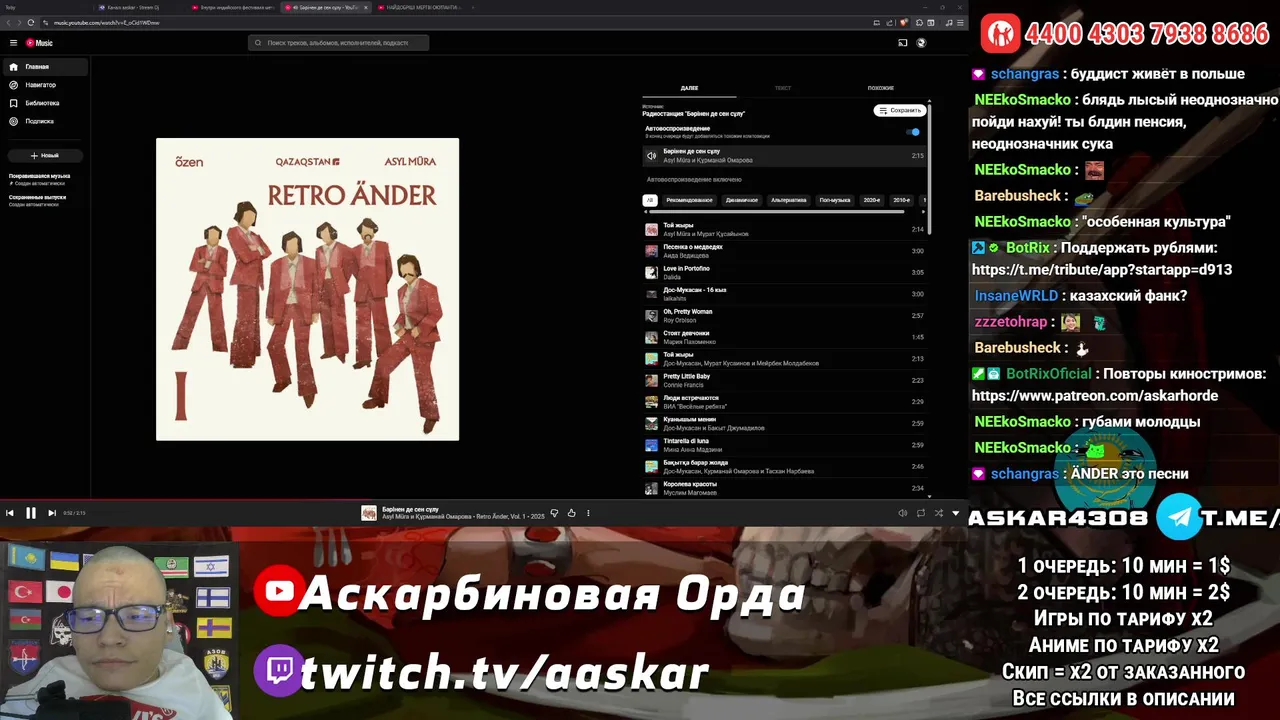Play Дос-Мукасан - 16 қыз track

785,294
